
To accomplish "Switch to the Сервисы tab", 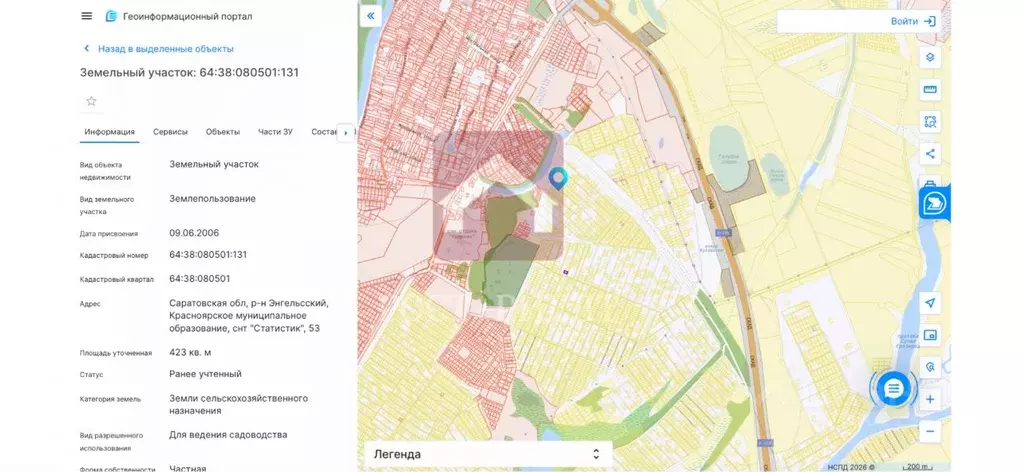I will pos(170,132).
